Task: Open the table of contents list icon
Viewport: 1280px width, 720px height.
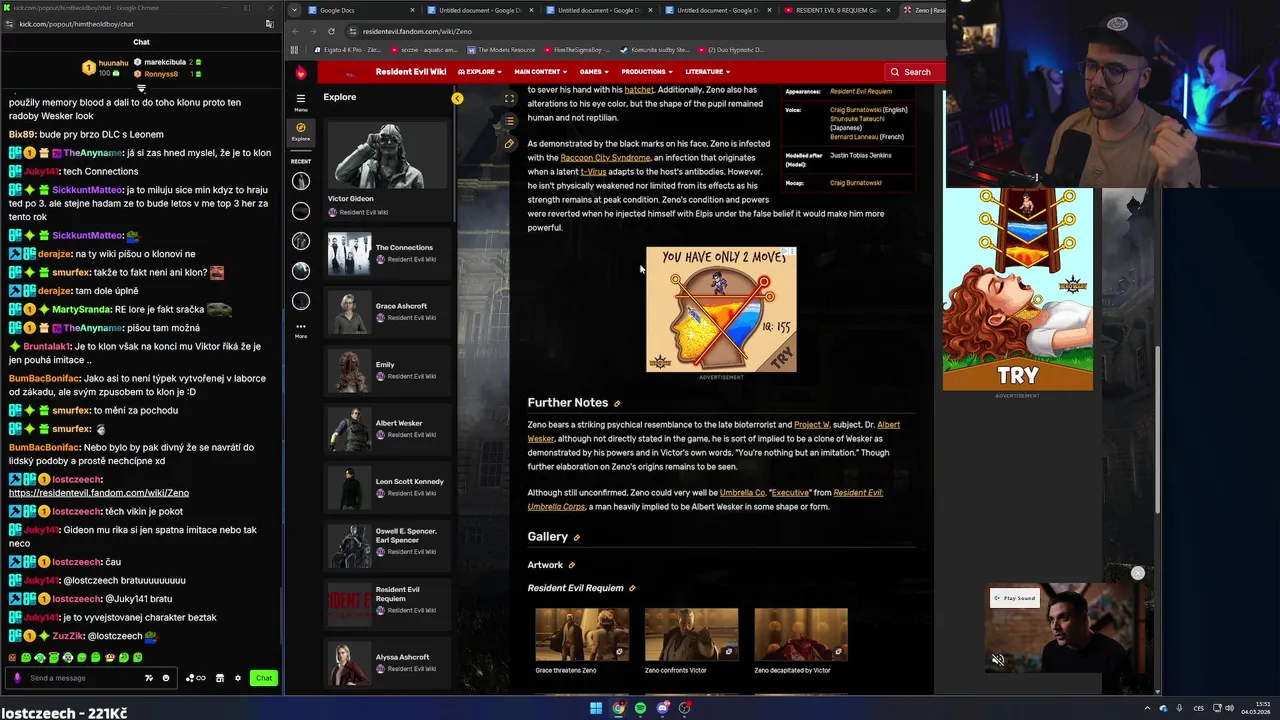Action: (509, 121)
